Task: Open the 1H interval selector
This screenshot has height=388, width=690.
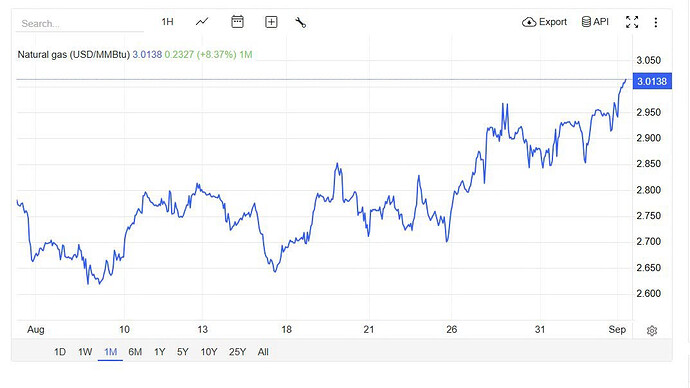Action: (x=168, y=22)
